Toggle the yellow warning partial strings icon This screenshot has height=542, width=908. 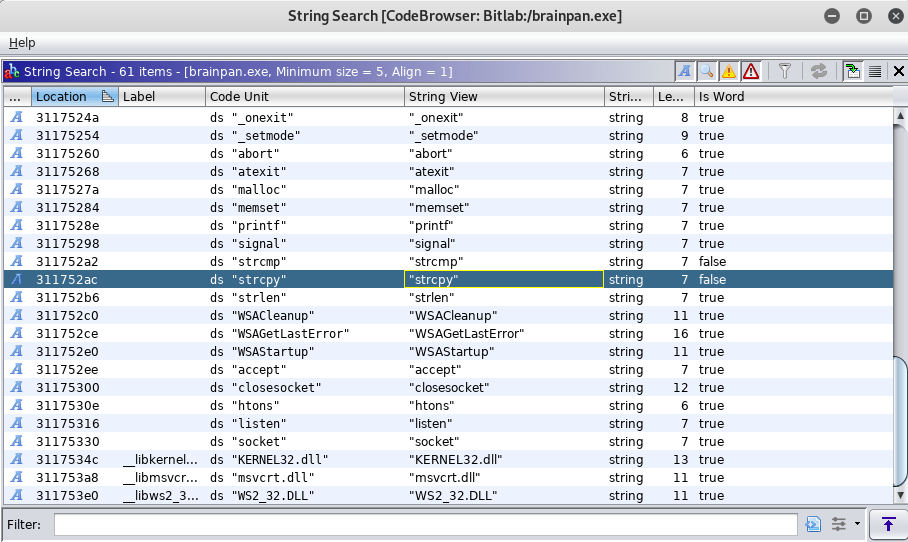click(x=728, y=71)
